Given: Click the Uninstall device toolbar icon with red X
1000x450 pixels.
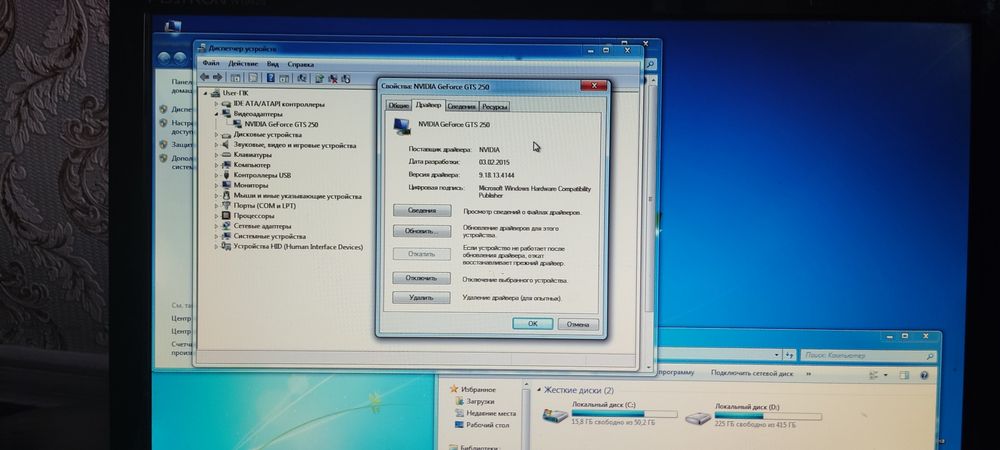Looking at the screenshot, I should (x=333, y=78).
